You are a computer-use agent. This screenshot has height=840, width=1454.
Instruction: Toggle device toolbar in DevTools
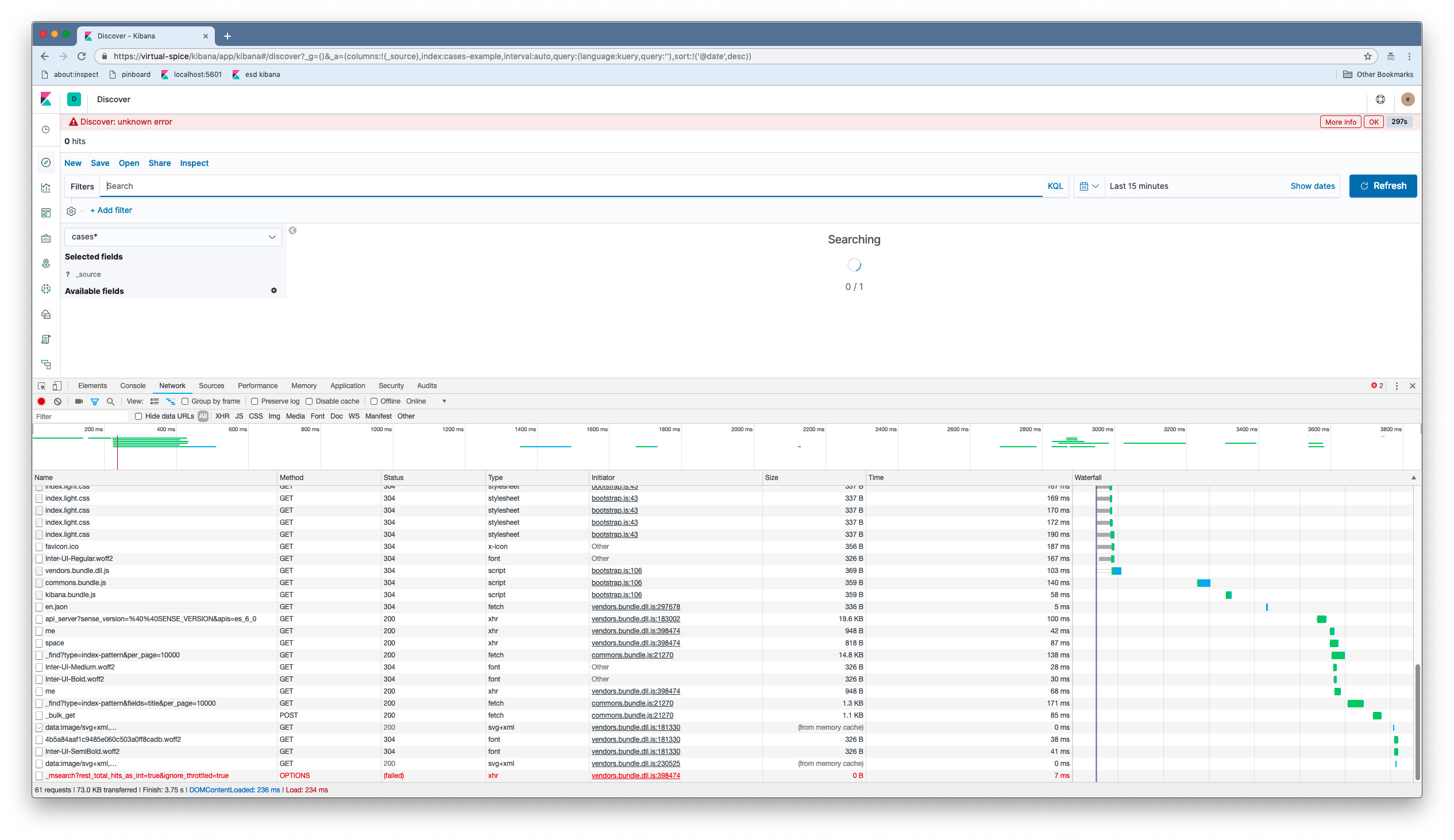point(57,386)
